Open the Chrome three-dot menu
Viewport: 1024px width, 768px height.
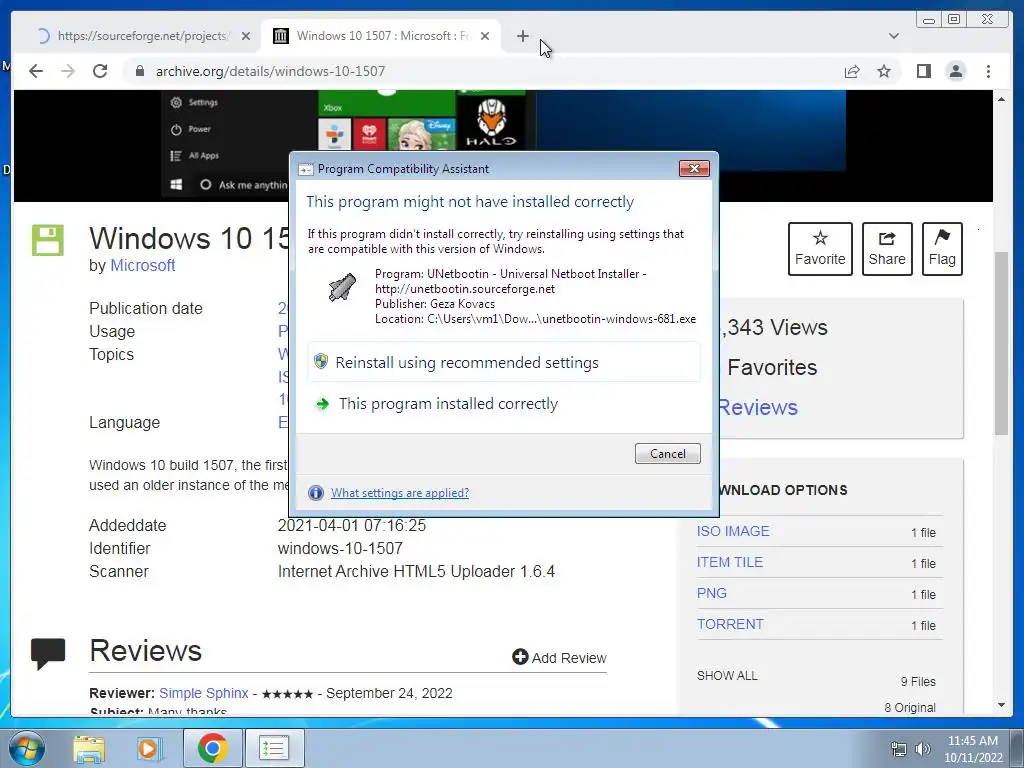988,71
